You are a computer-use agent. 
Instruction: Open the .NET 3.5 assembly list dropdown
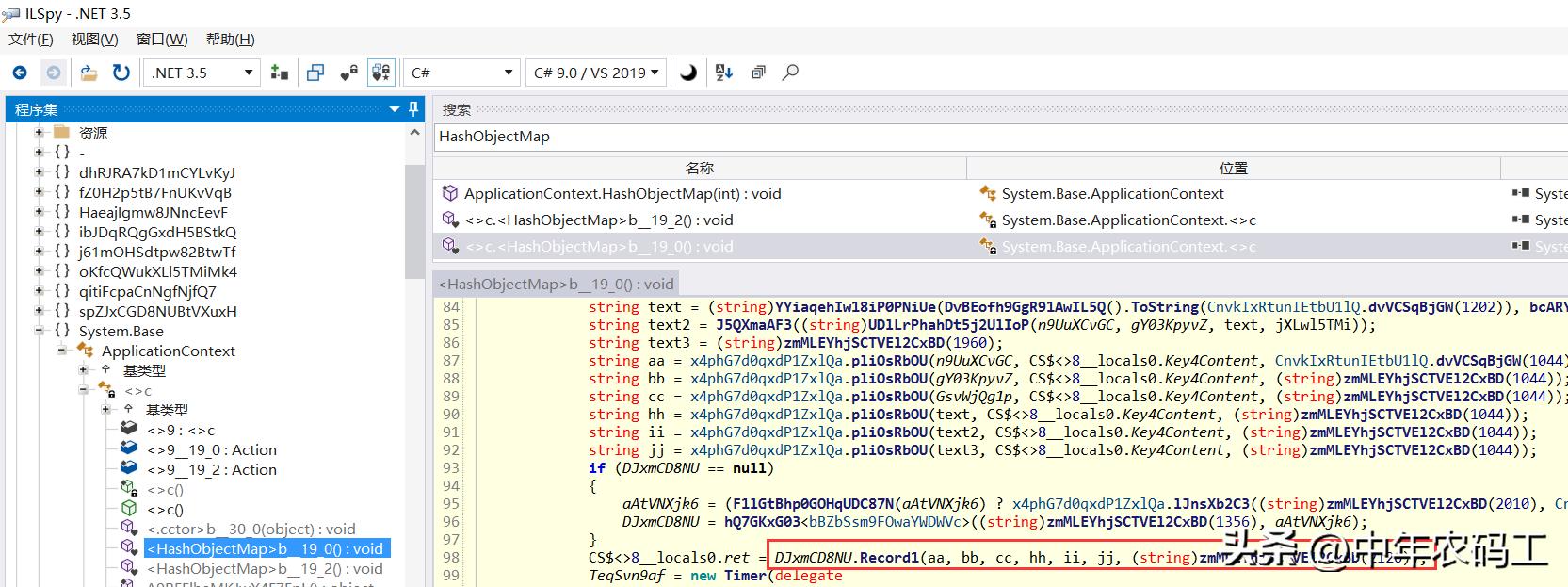[249, 73]
